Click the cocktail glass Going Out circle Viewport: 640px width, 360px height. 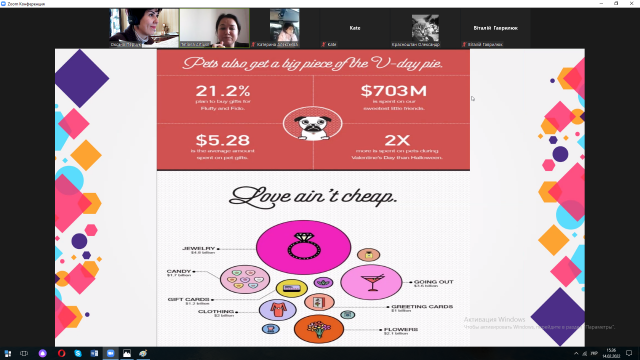371,282
